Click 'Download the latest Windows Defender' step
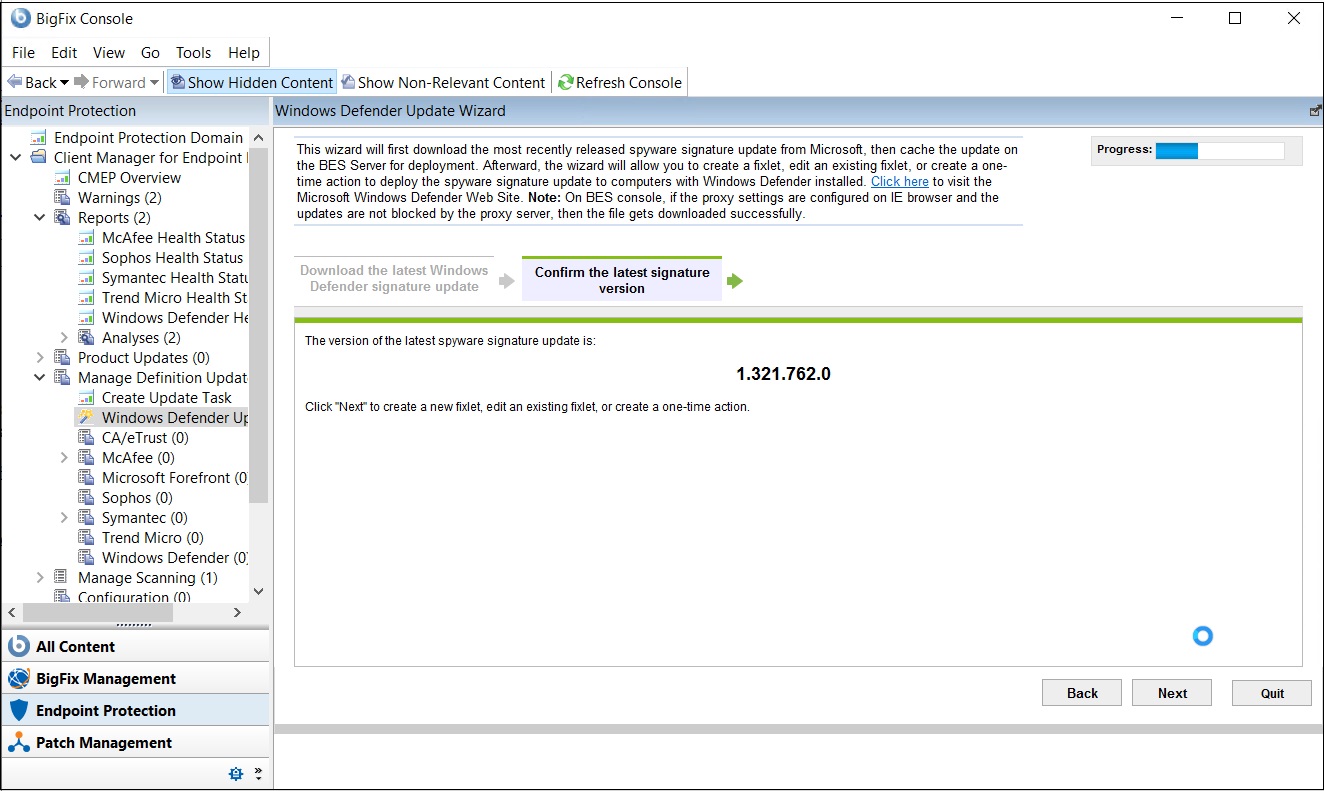Image resolution: width=1325 pixels, height=791 pixels. coord(394,278)
